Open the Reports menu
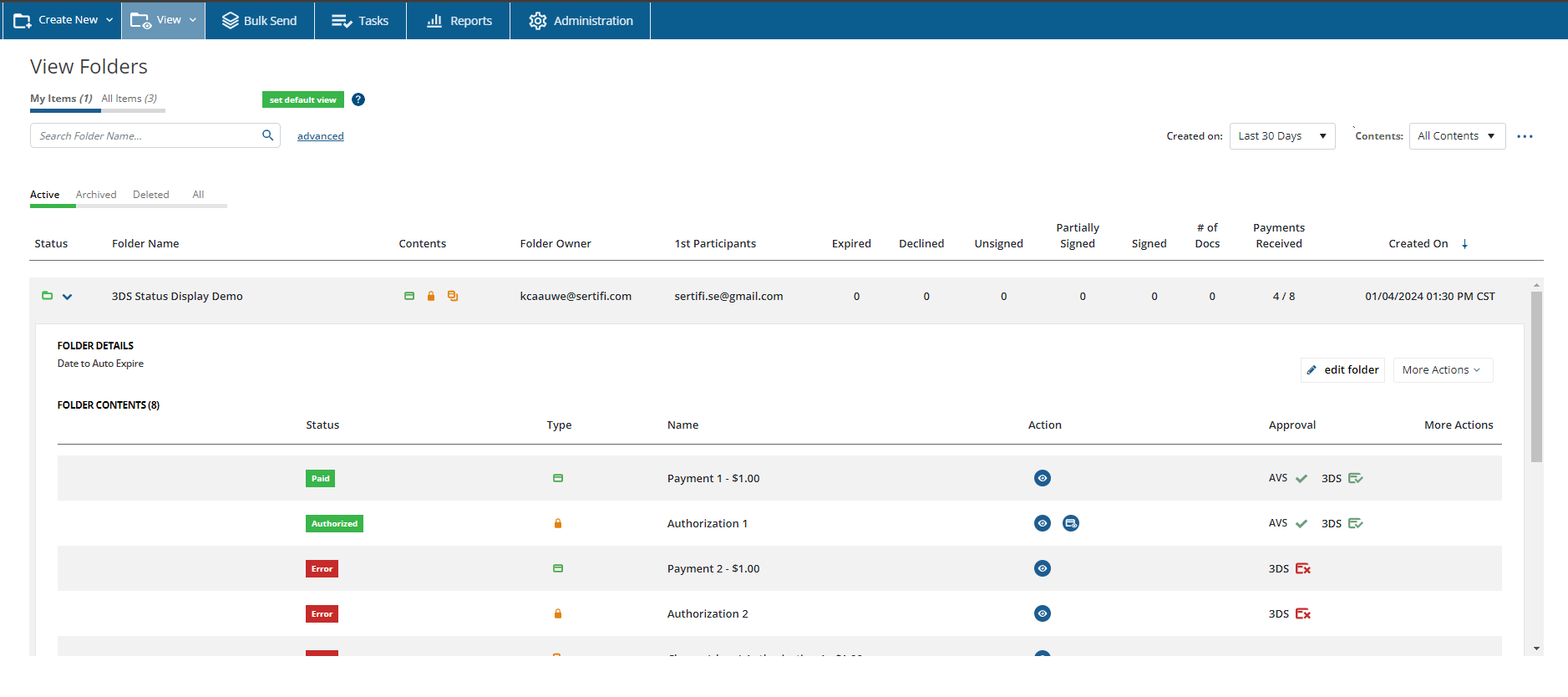The image size is (1568, 697). point(459,20)
